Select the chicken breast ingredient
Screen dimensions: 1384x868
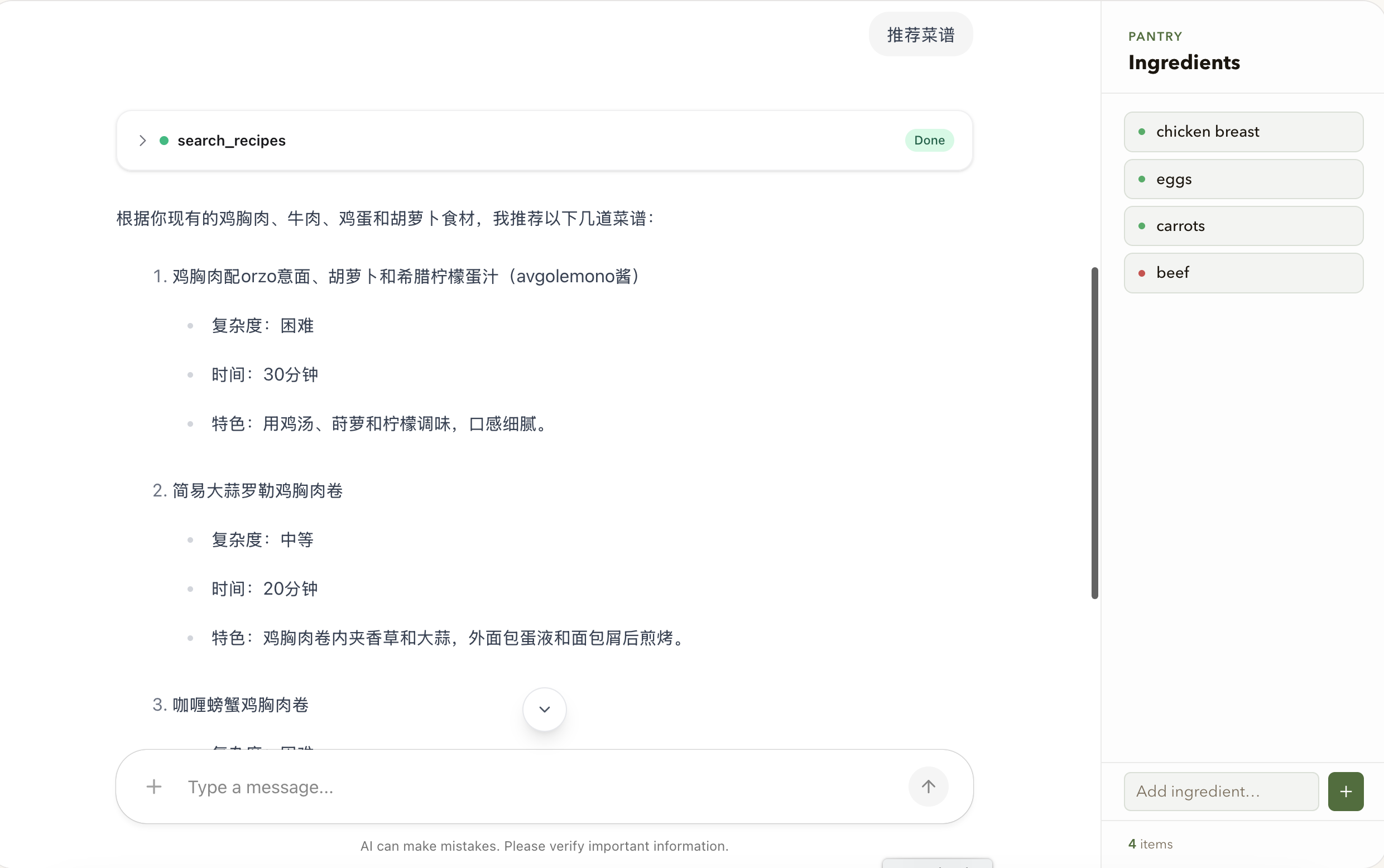point(1243,132)
